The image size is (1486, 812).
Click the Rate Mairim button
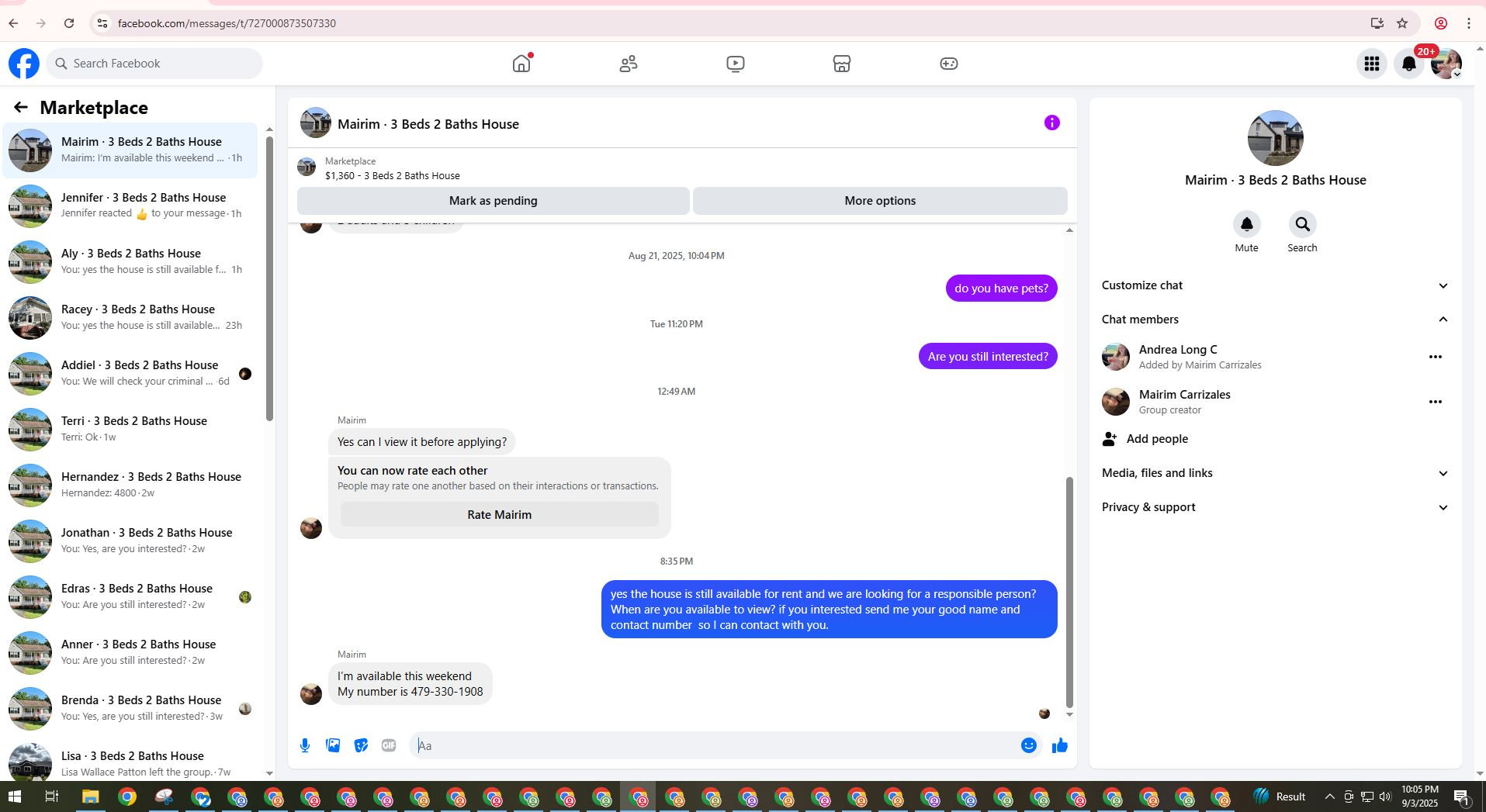pos(500,515)
